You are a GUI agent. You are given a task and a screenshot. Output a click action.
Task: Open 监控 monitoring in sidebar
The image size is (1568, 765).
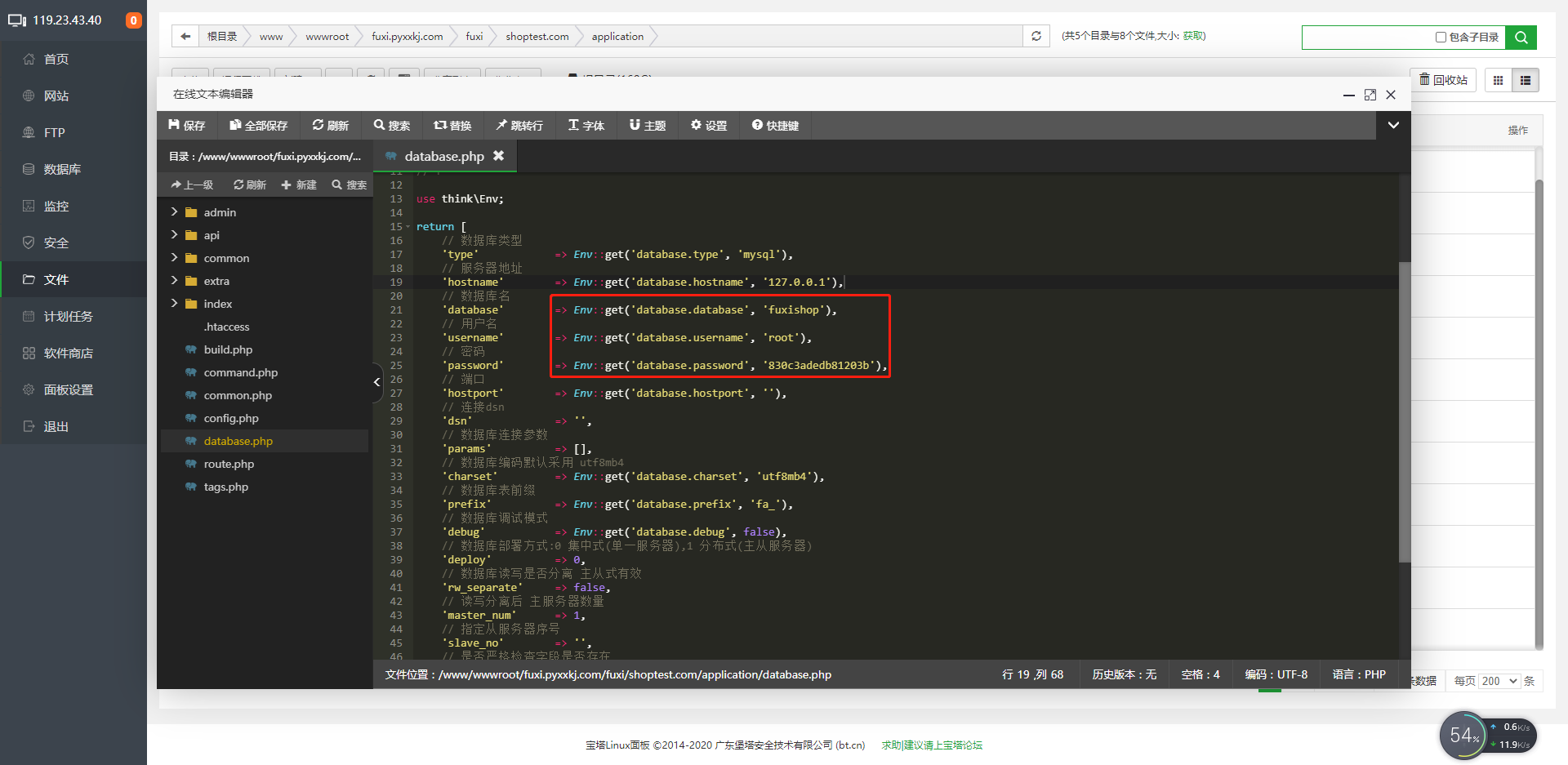click(73, 206)
